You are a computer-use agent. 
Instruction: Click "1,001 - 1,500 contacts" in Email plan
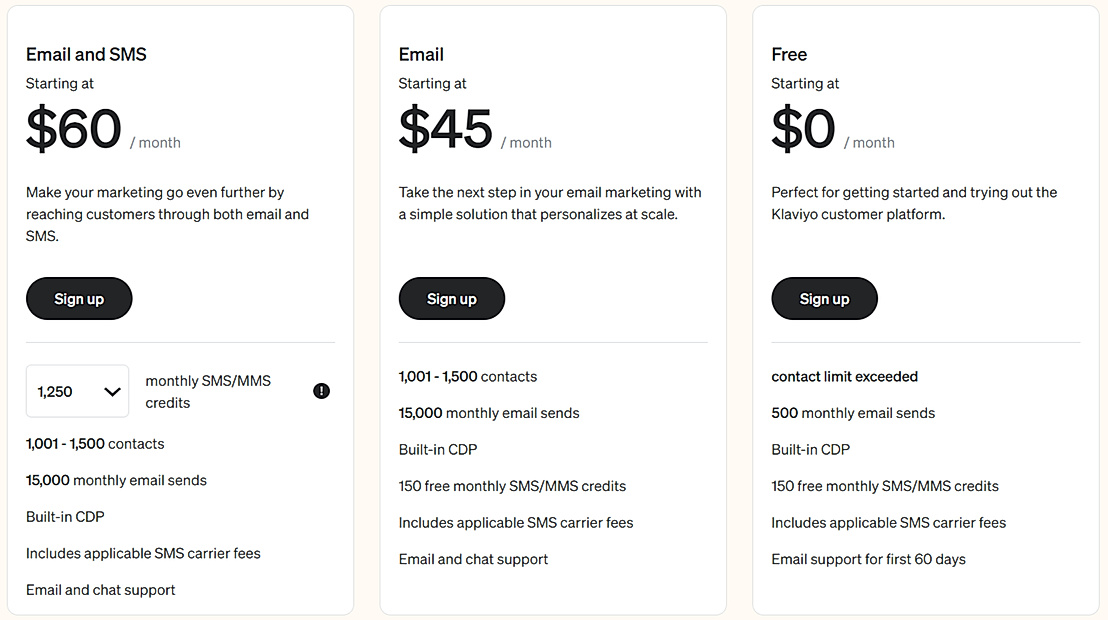(467, 377)
